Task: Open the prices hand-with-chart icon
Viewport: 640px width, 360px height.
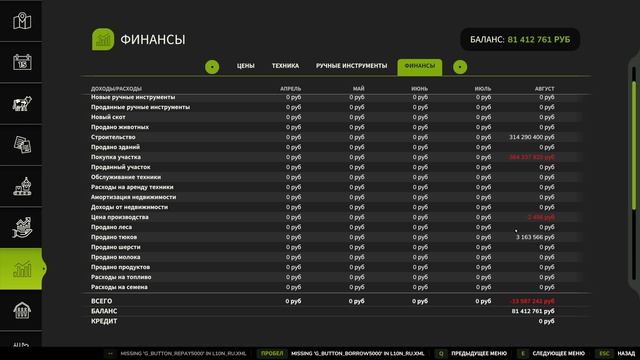Action: pos(22,227)
